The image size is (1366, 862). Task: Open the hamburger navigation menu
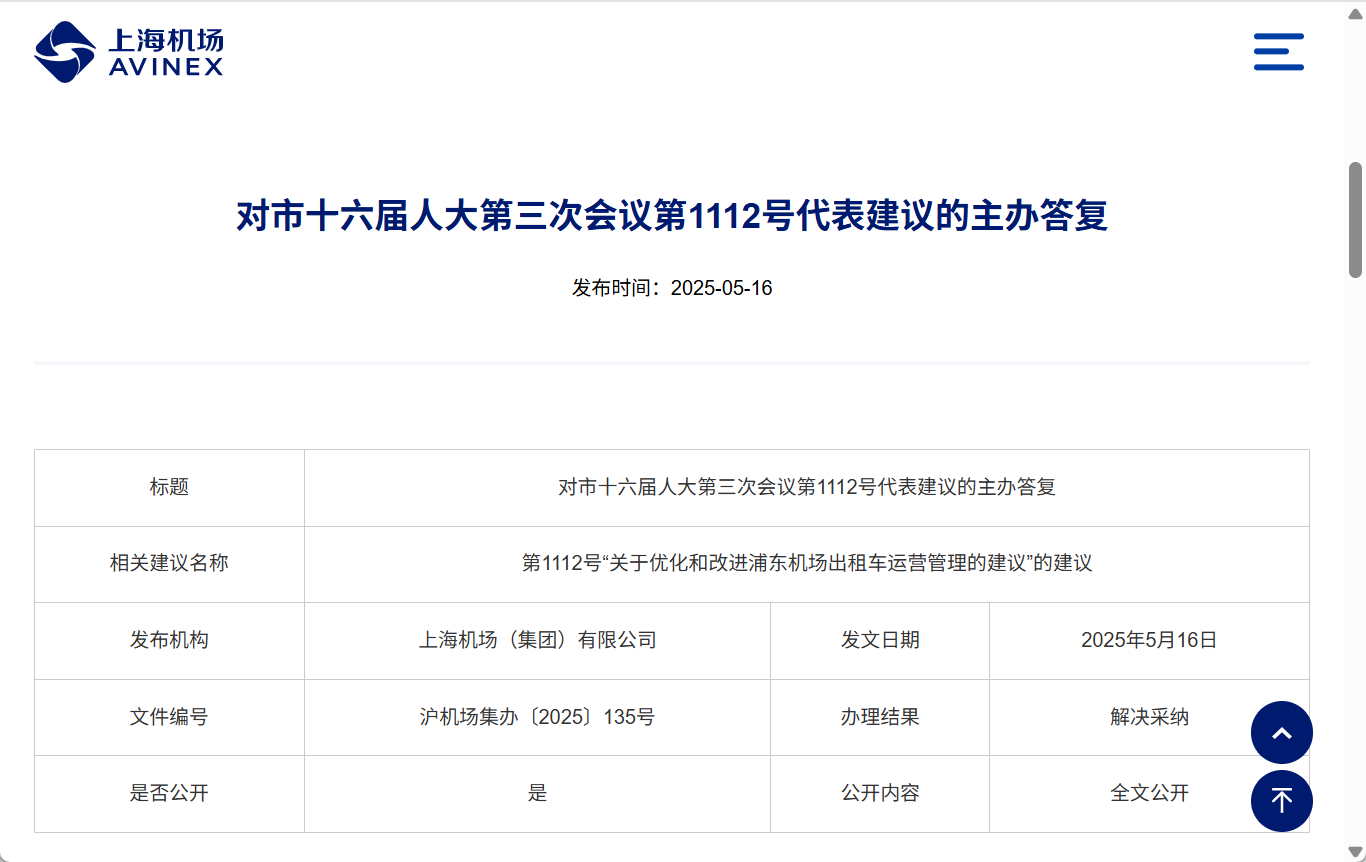coord(1280,51)
